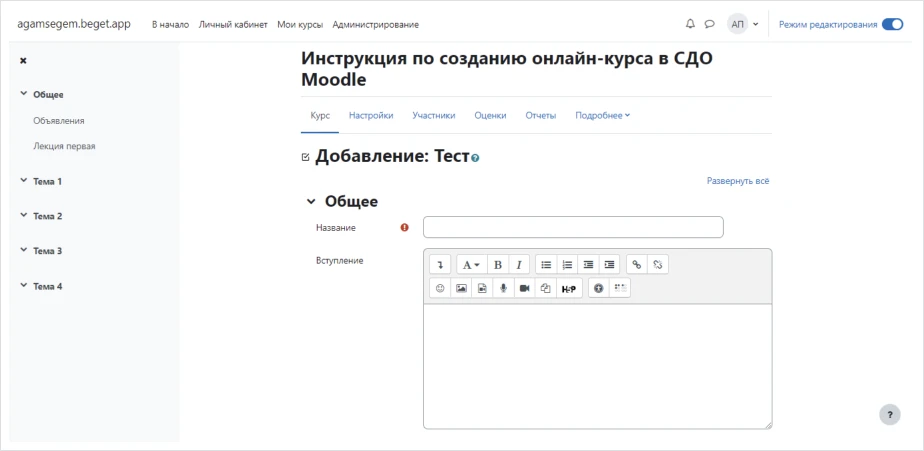Insert an image into the editor

click(x=461, y=288)
